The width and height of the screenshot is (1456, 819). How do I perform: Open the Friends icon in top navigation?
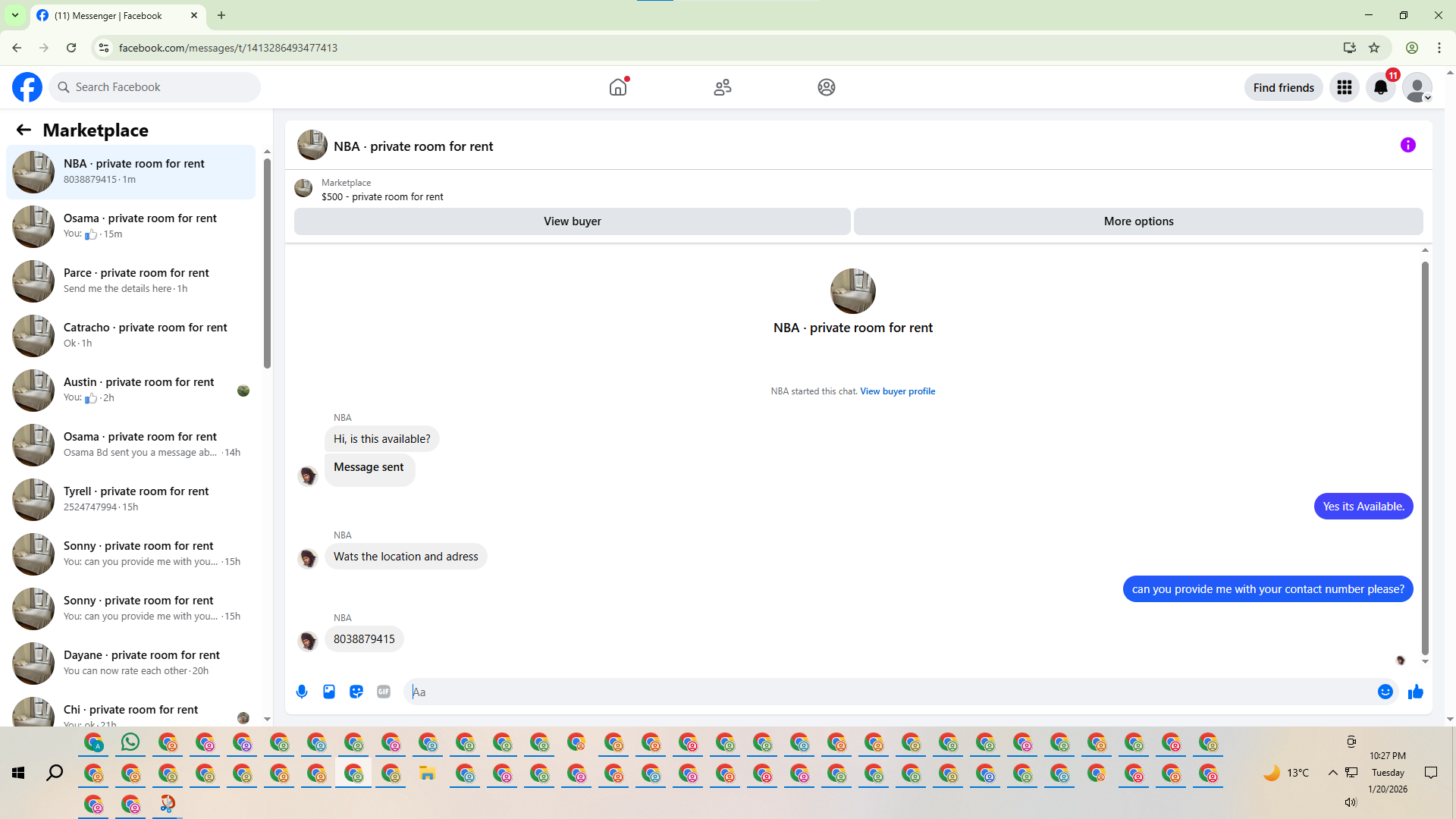coord(723,87)
